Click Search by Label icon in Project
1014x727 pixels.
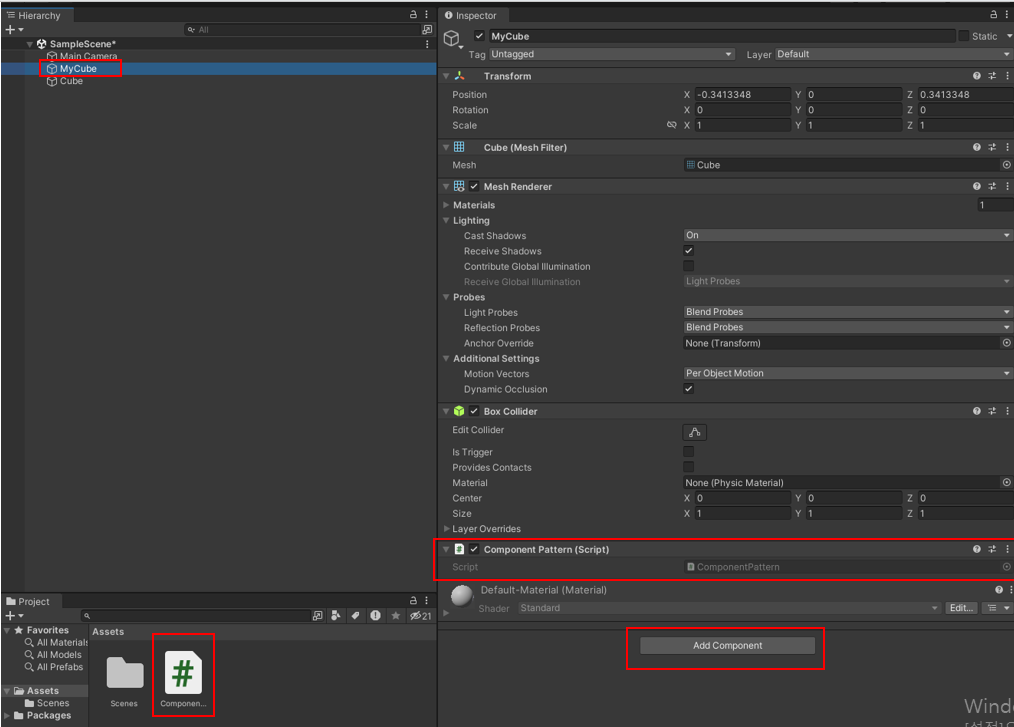point(355,616)
